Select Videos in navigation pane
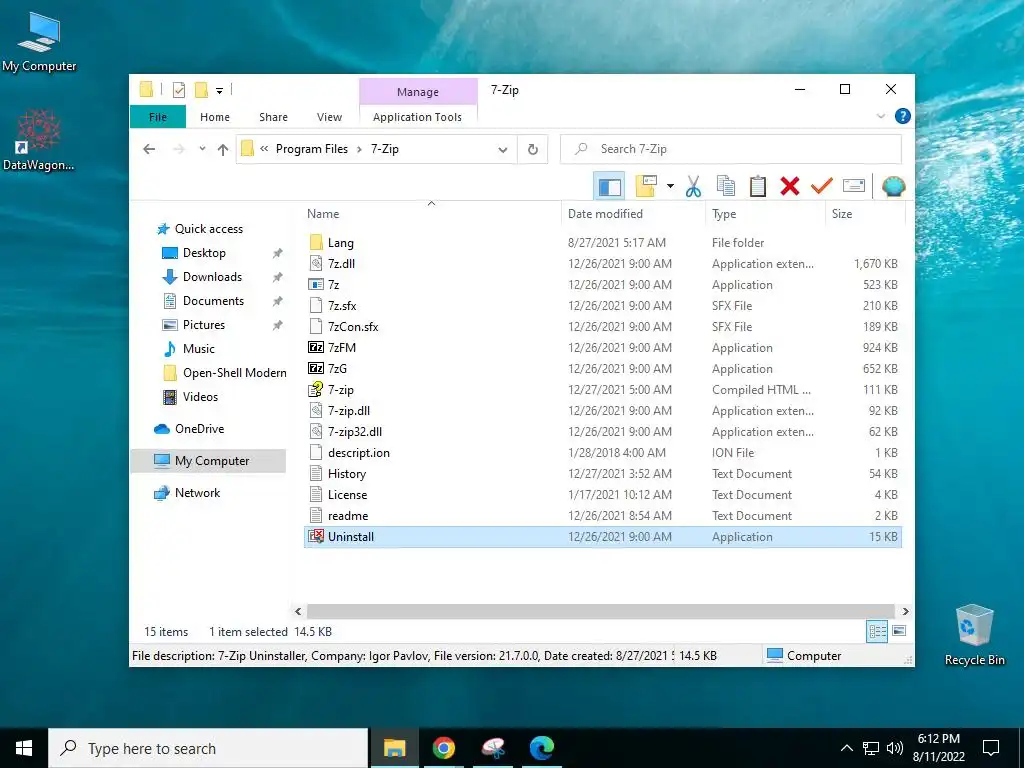1024x768 pixels. (x=200, y=397)
